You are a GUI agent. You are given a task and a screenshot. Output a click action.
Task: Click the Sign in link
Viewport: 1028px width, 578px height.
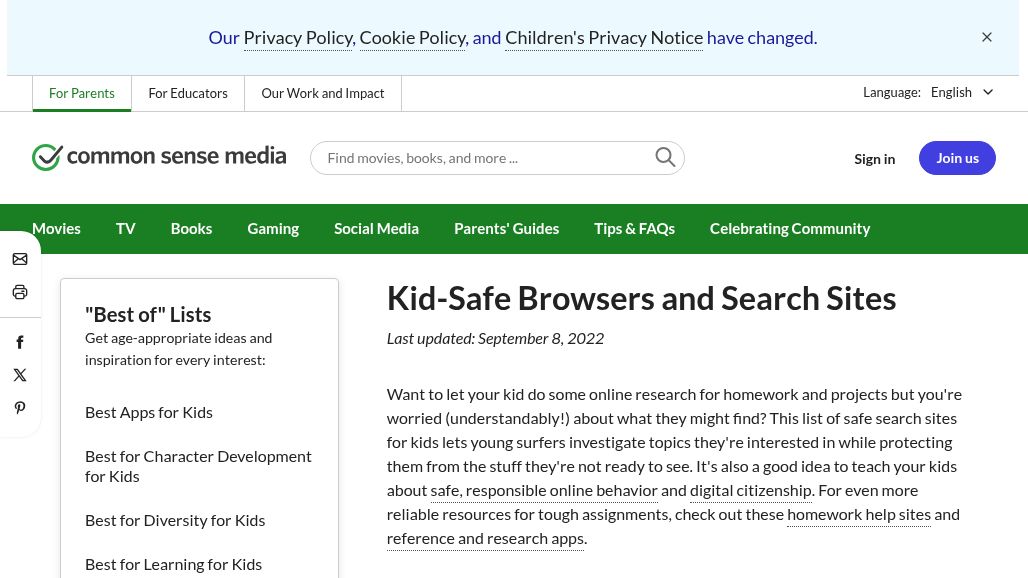(874, 159)
